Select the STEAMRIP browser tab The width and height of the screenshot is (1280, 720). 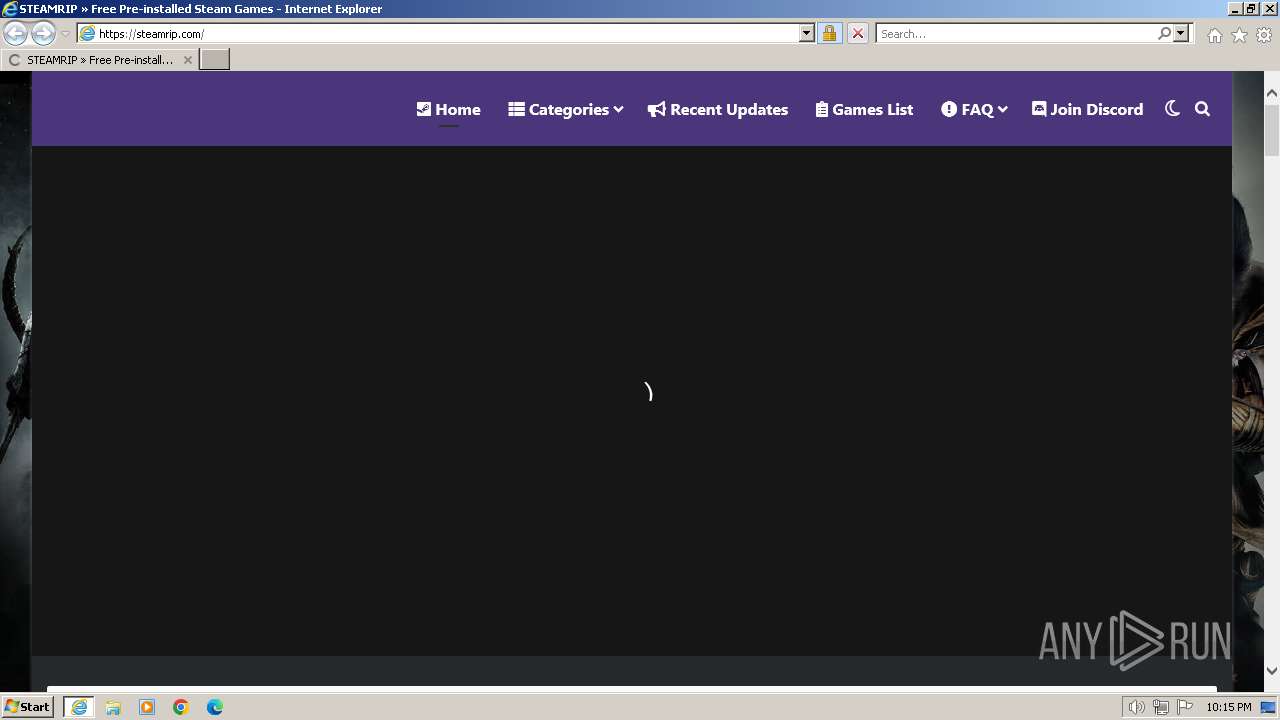coord(98,60)
